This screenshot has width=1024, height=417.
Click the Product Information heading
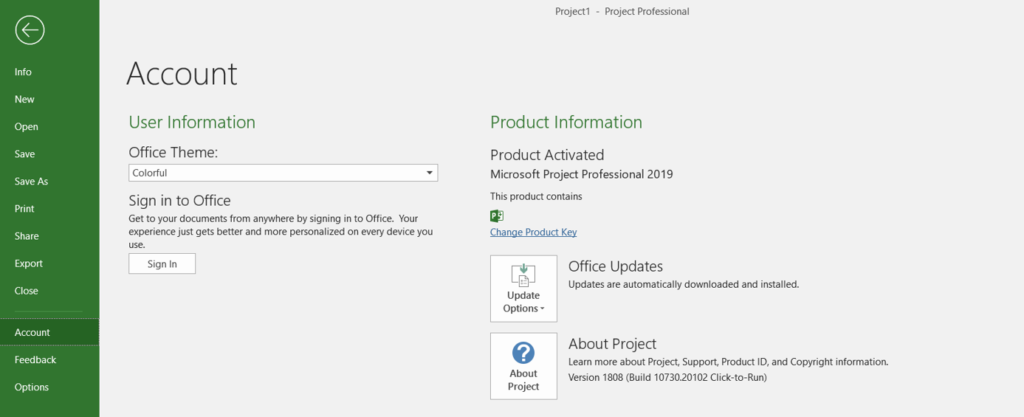tap(566, 122)
